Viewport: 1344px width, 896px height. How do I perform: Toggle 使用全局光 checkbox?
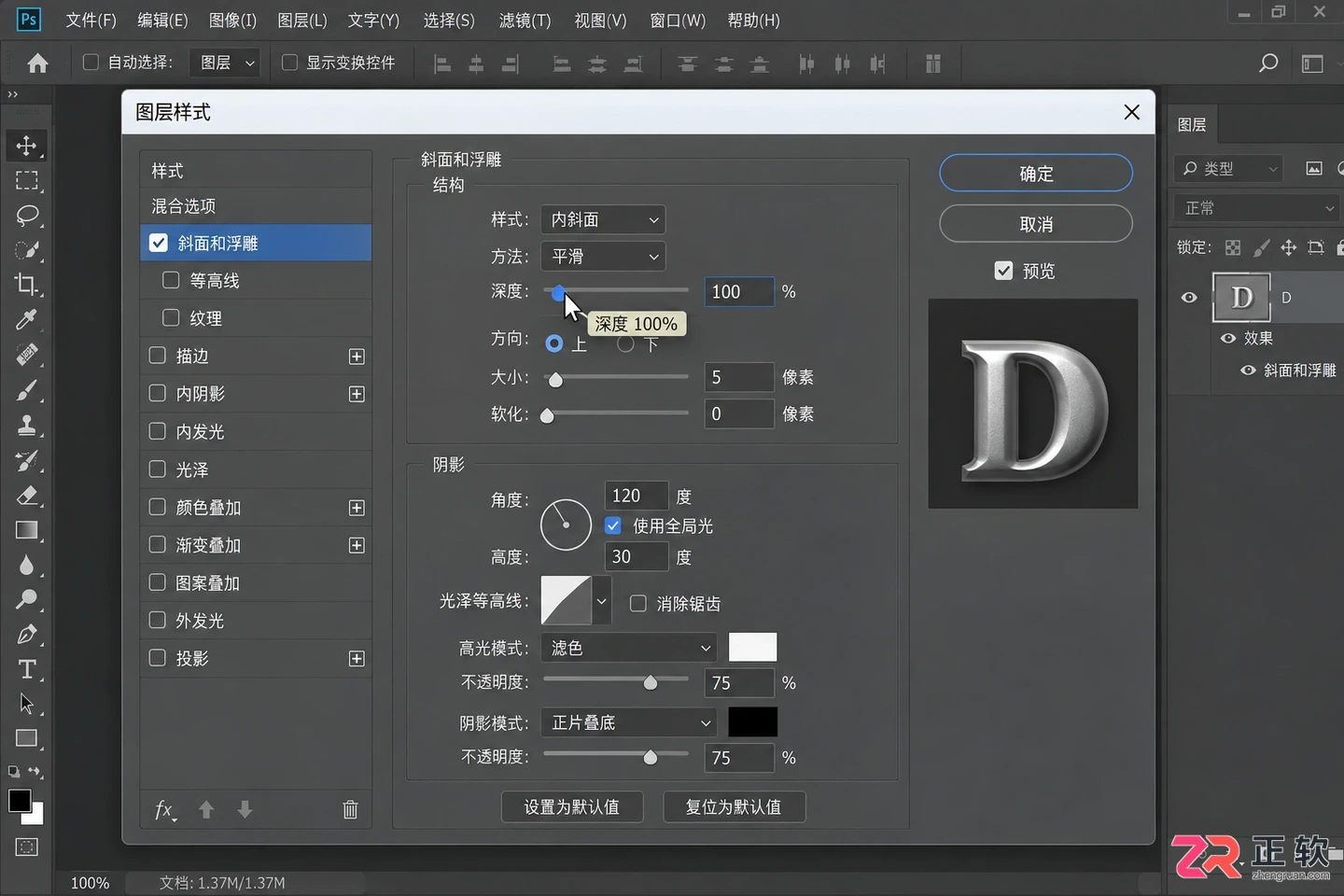tap(613, 525)
